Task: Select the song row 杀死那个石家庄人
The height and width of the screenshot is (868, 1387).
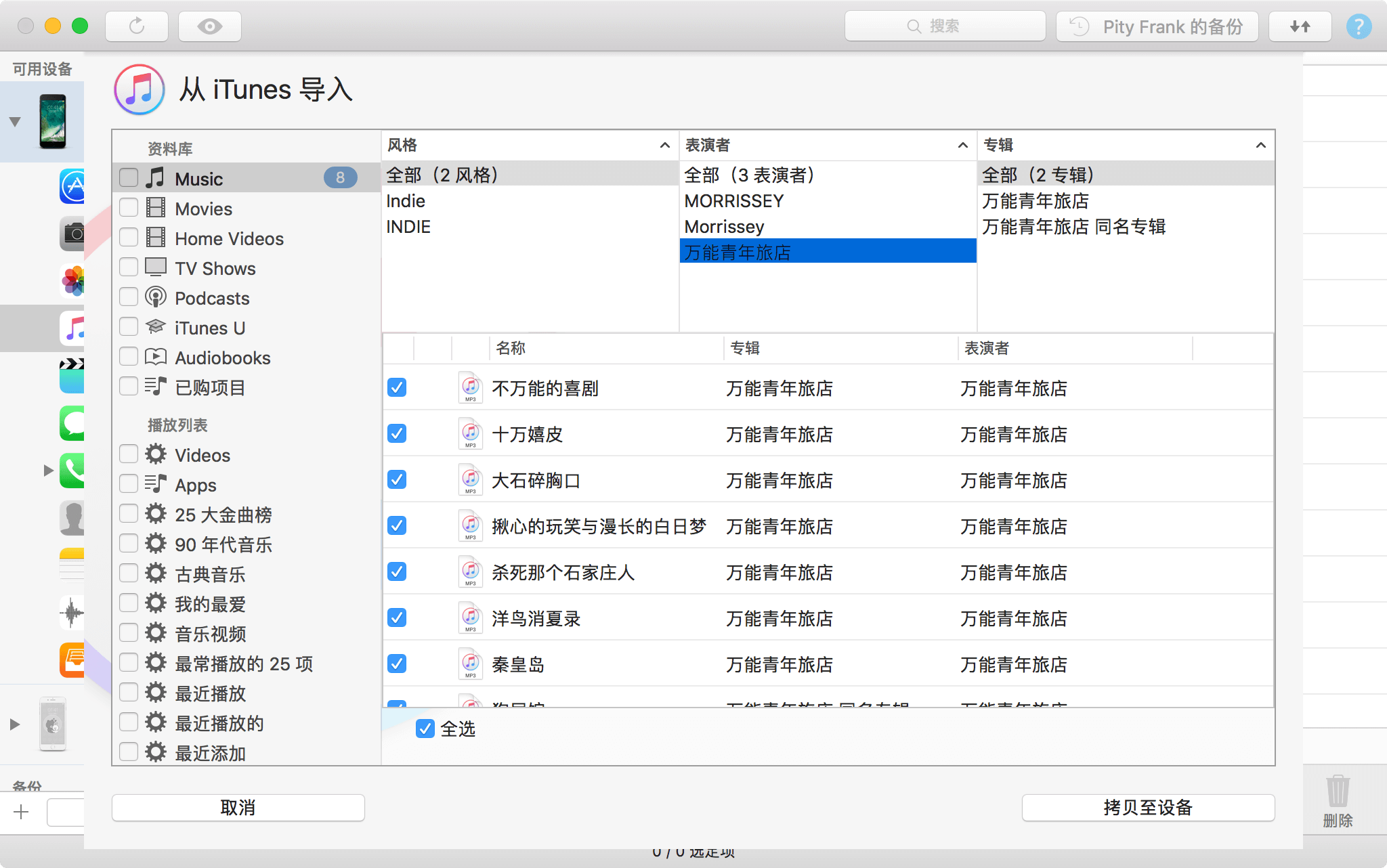Action: 828,572
